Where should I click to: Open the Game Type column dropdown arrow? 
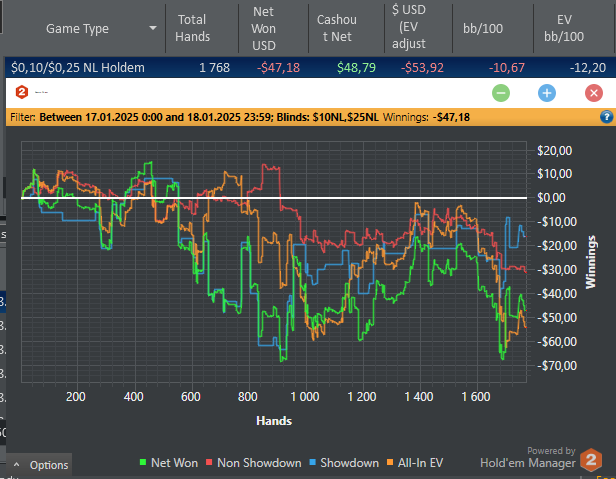[152, 29]
